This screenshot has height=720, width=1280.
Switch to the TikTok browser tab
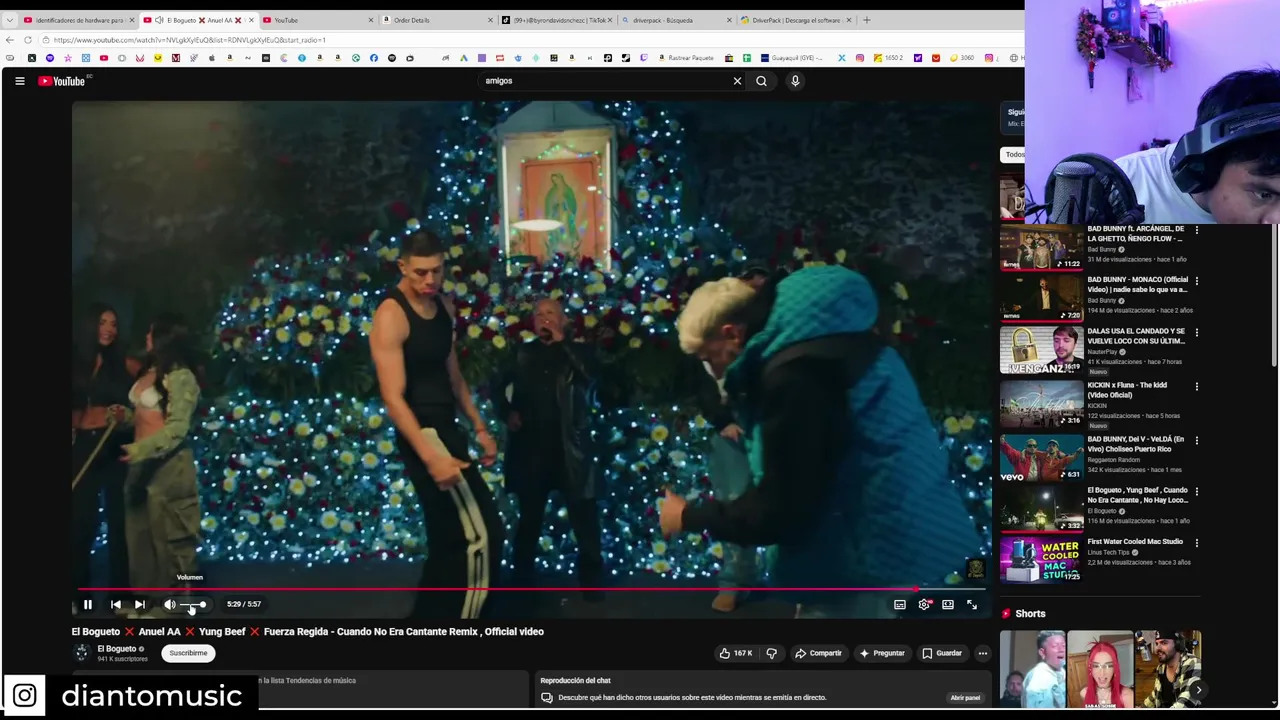pos(558,20)
